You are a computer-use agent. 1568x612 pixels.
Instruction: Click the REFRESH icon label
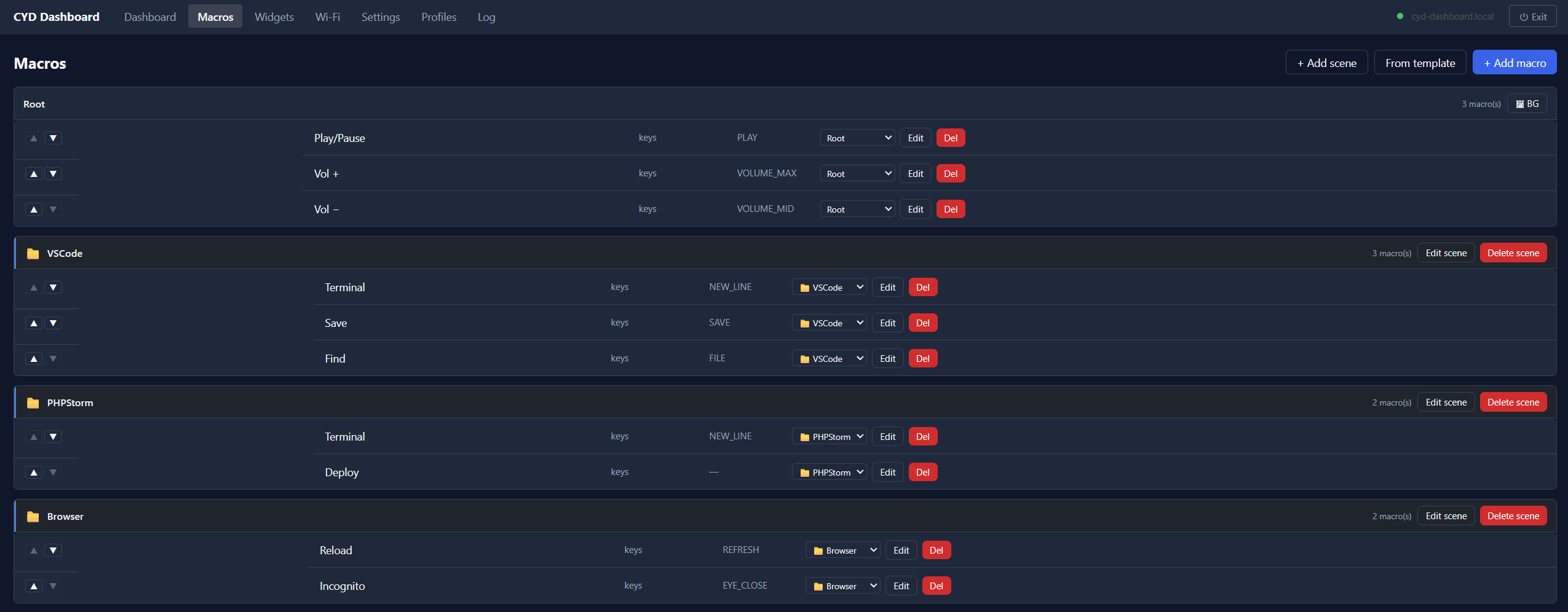741,550
